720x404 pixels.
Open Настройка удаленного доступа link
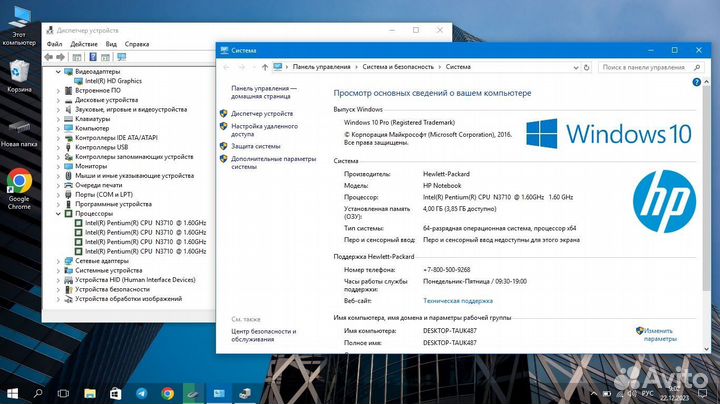264,130
